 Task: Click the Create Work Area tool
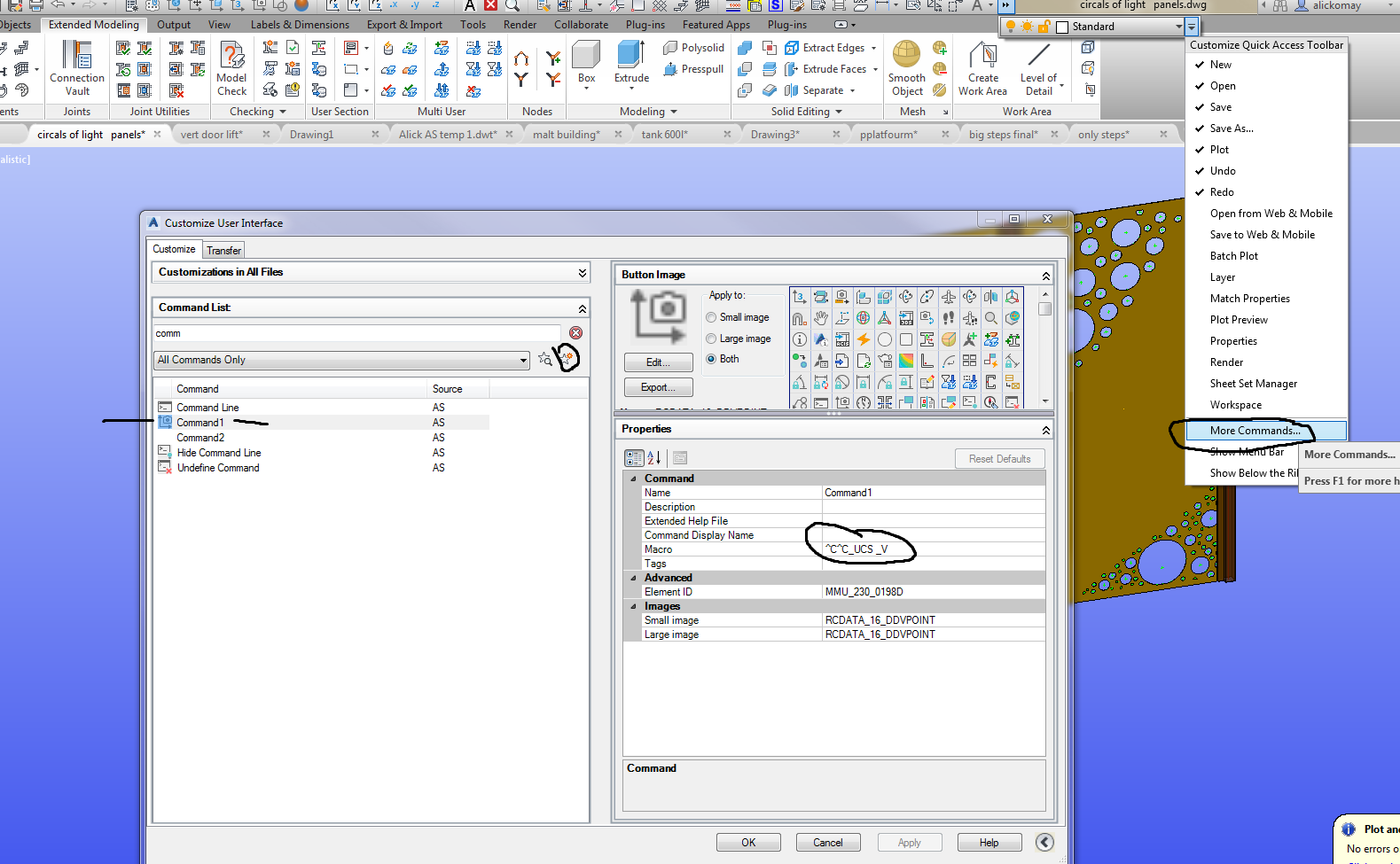click(982, 68)
